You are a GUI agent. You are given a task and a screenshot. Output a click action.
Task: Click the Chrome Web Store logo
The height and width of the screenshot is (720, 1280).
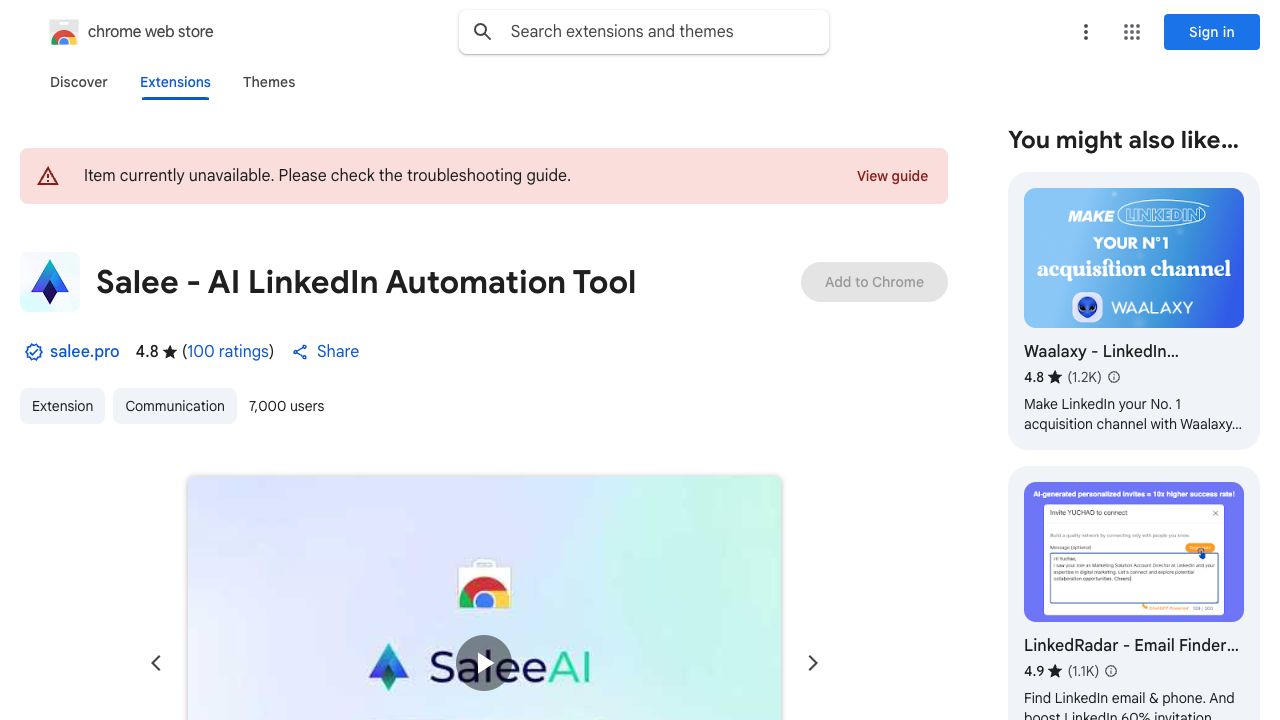tap(64, 32)
